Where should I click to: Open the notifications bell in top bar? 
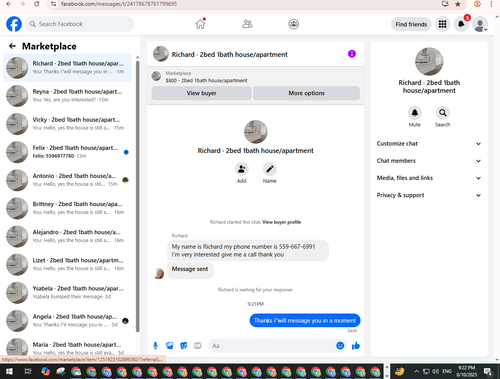[x=461, y=24]
